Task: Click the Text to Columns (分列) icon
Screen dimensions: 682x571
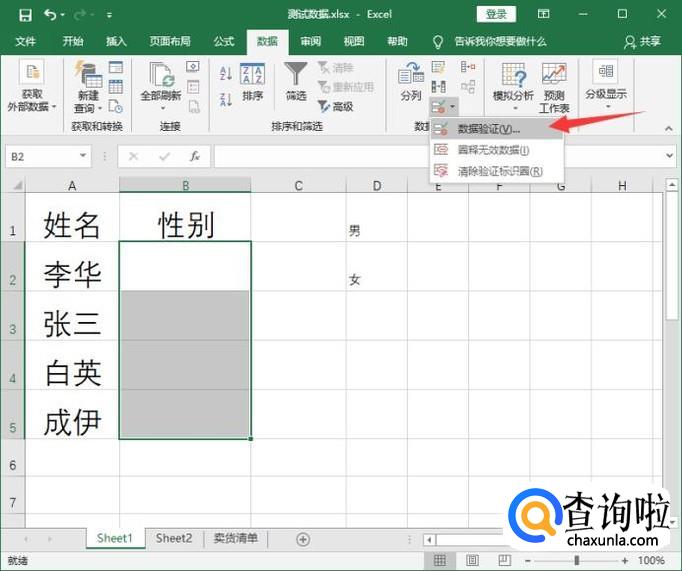Action: pyautogui.click(x=410, y=80)
